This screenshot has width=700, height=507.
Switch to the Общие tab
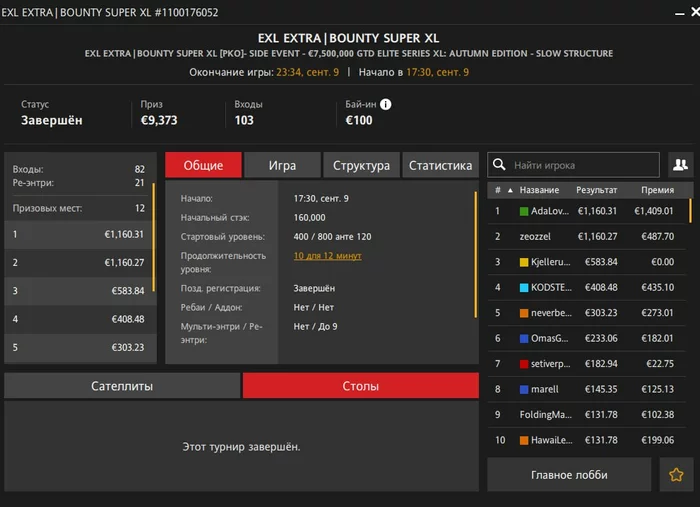point(203,165)
